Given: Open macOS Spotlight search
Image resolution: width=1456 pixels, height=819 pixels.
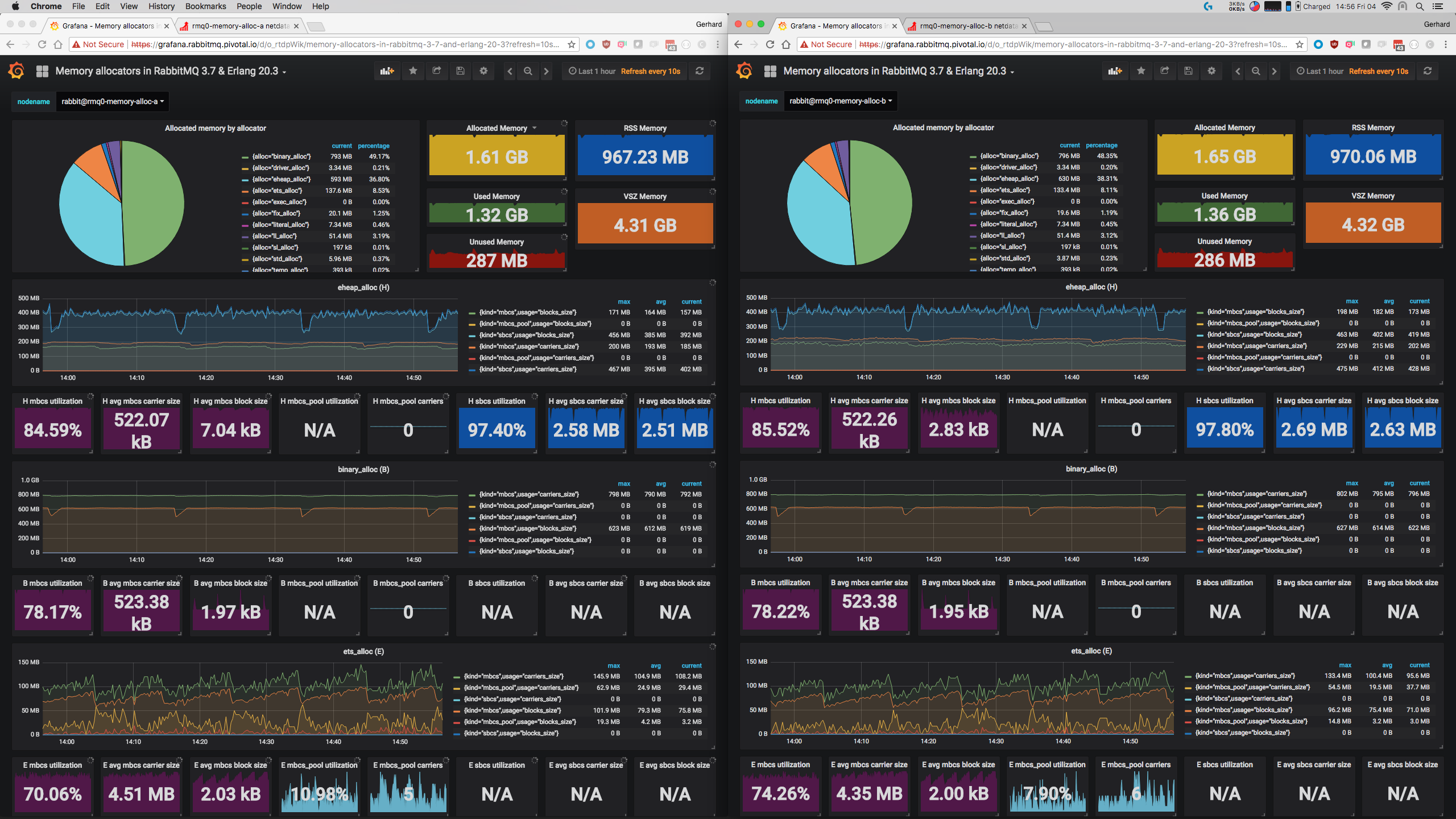Looking at the screenshot, I should pos(1420,6).
